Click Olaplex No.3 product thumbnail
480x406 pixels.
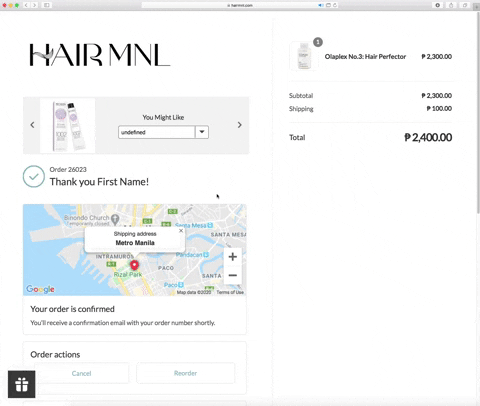[304, 56]
